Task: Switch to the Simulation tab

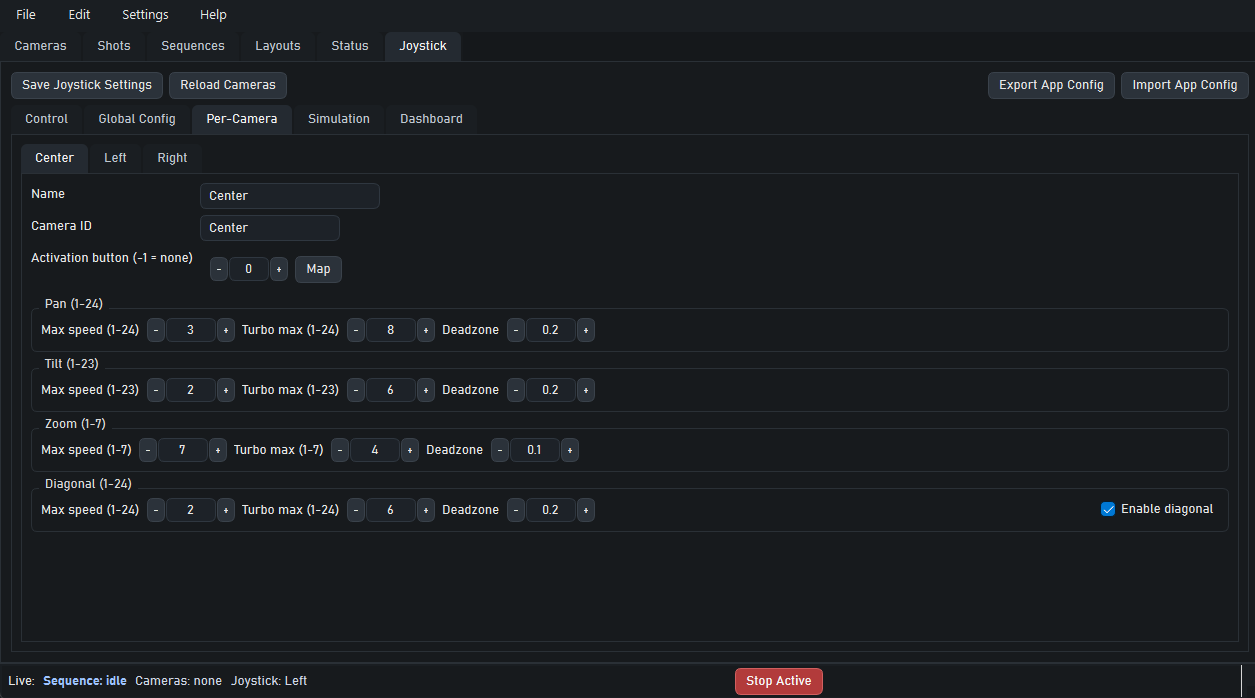Action: pyautogui.click(x=338, y=119)
